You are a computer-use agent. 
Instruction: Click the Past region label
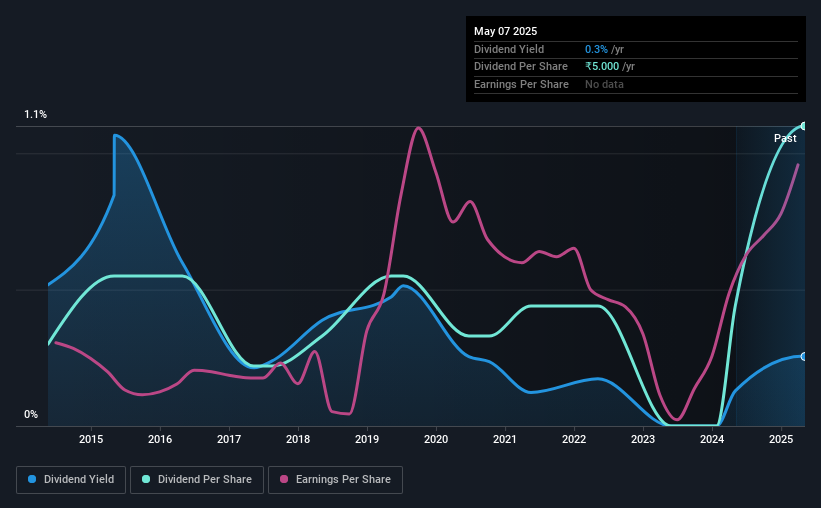(x=785, y=138)
